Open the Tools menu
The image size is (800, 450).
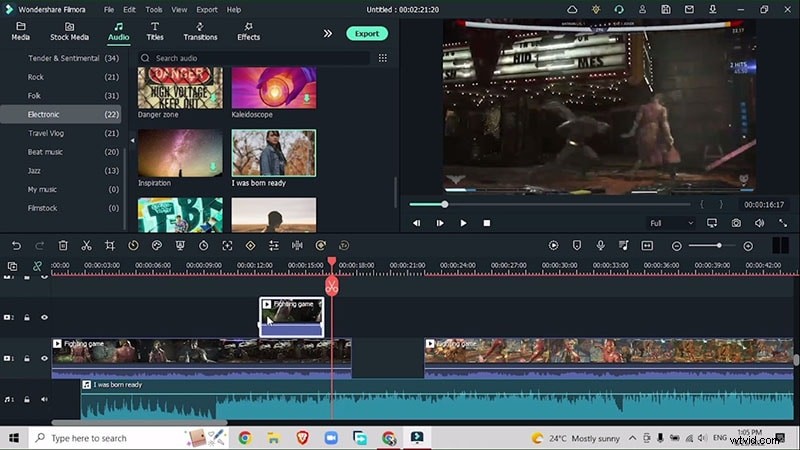pos(154,10)
